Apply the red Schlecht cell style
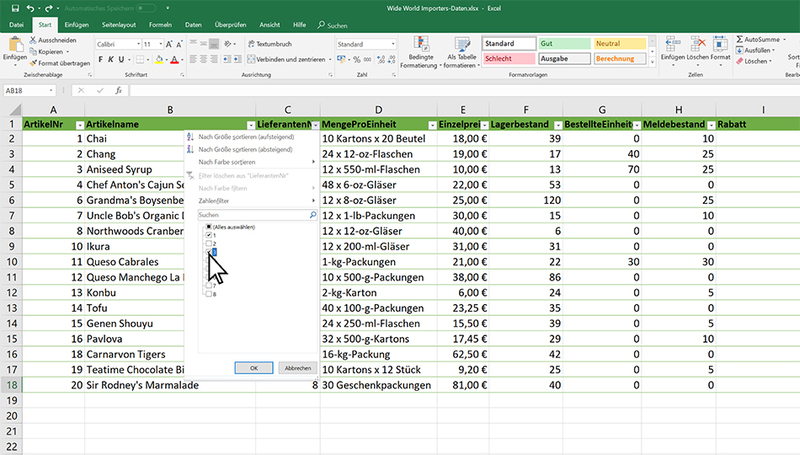The height and width of the screenshot is (455, 800). [x=507, y=59]
